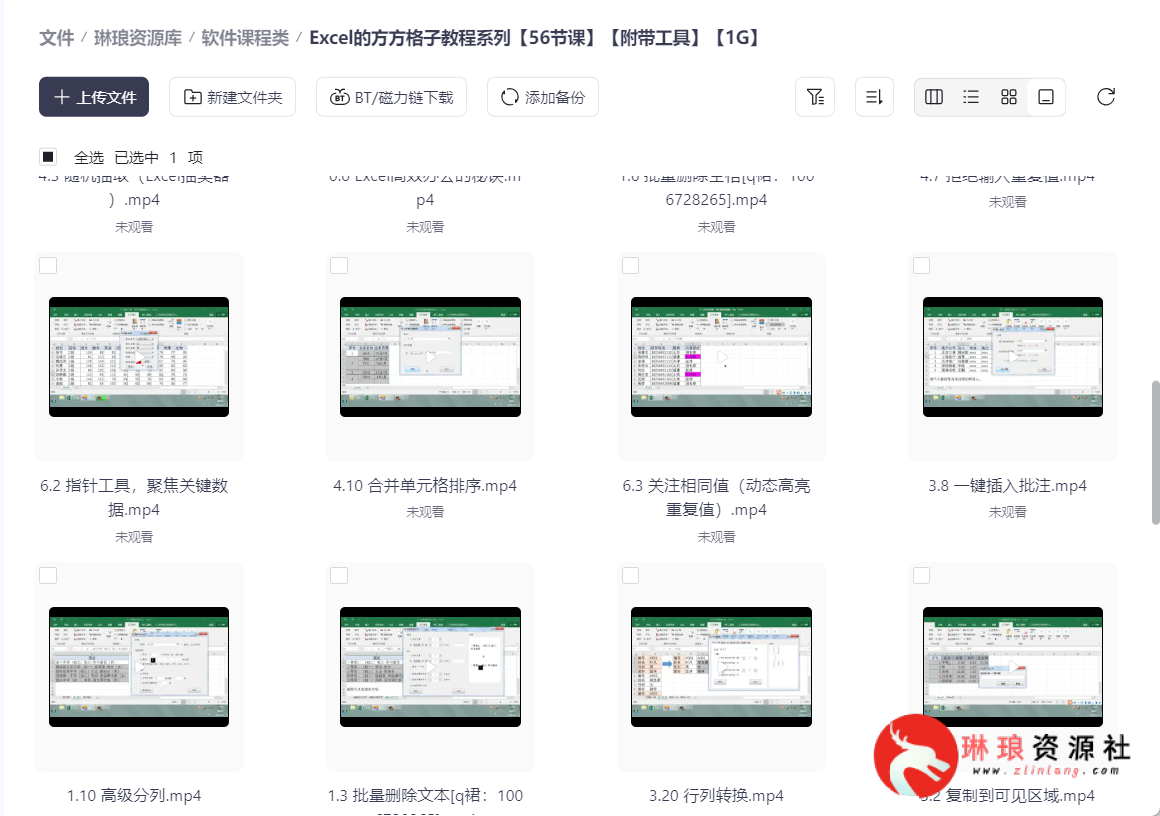Open thumbnail of 1.10 高级分列.mp4
Viewport: 1160px width, 816px height.
(x=139, y=667)
